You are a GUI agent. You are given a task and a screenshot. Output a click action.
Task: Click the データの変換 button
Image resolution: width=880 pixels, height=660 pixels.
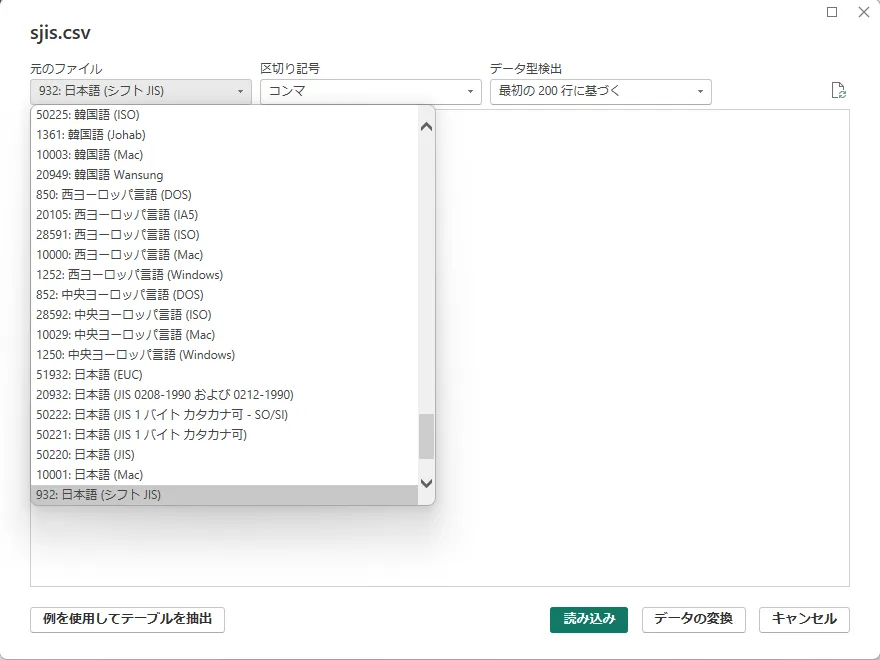(x=694, y=620)
